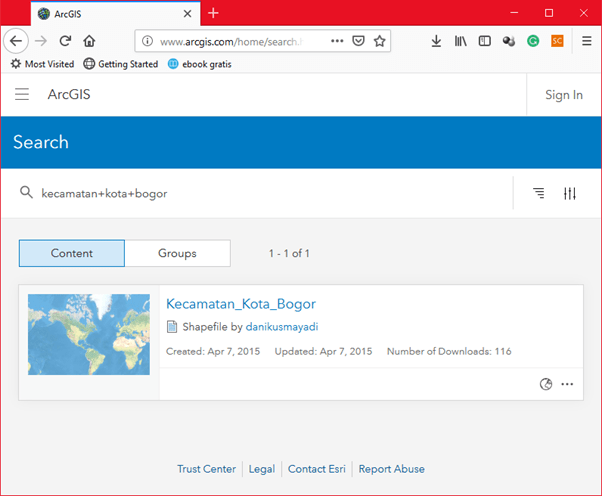Click the sort results icon
This screenshot has height=496, width=602.
coord(539,193)
